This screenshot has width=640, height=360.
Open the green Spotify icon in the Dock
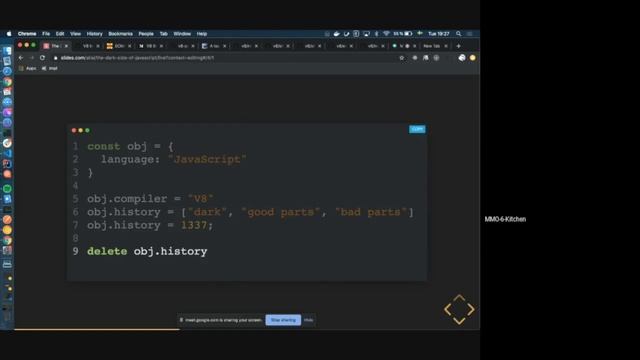pos(7,189)
